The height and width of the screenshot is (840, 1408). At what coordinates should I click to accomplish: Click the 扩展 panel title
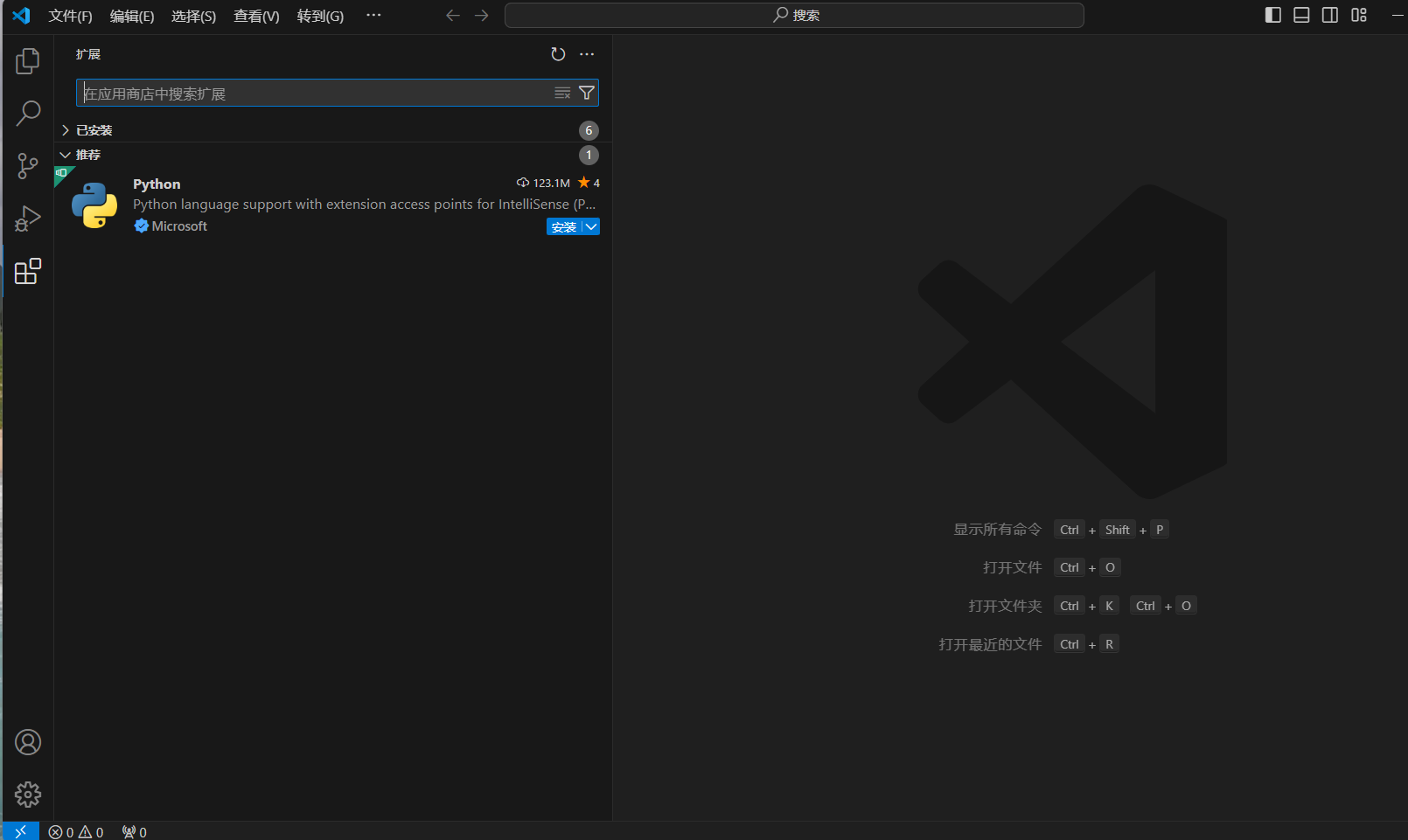[88, 54]
